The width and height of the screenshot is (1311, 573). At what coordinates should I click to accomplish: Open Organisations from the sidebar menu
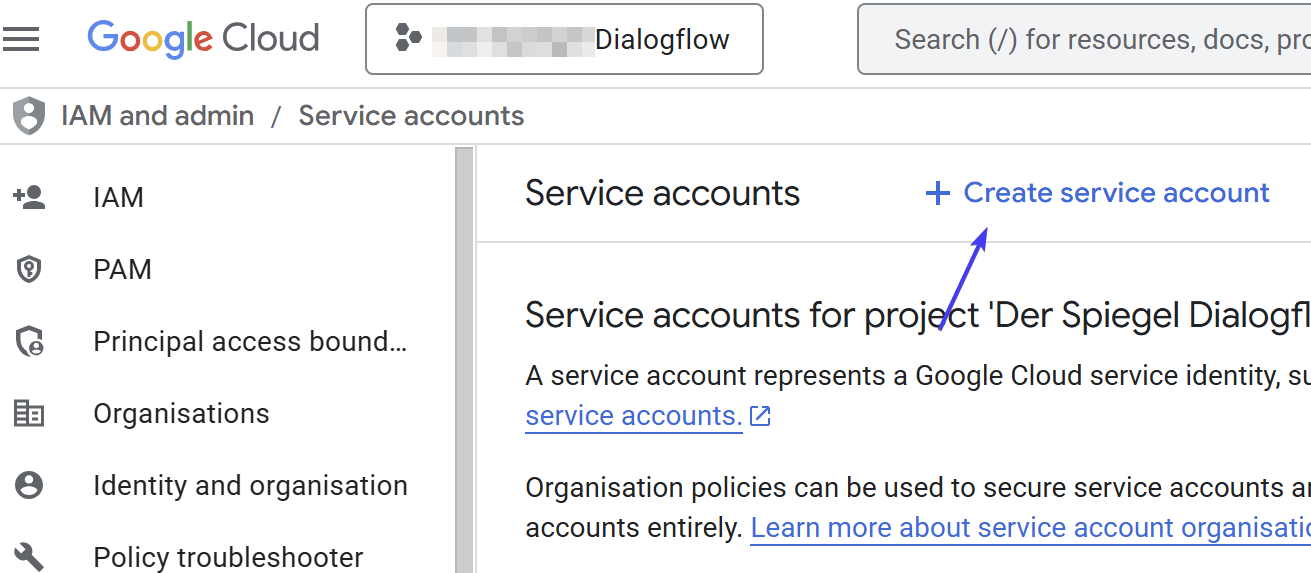click(x=181, y=414)
